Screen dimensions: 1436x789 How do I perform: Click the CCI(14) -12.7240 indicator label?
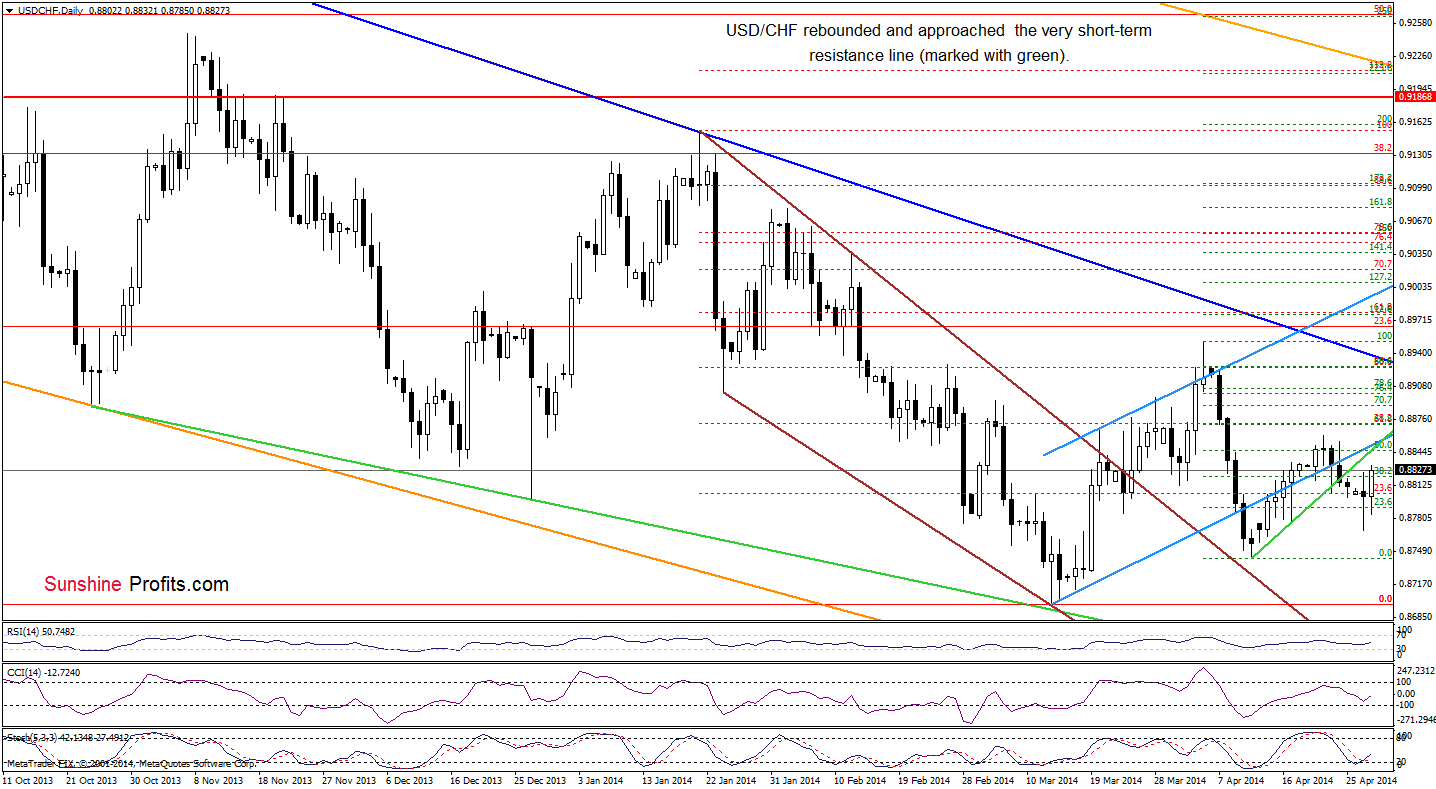point(46,673)
